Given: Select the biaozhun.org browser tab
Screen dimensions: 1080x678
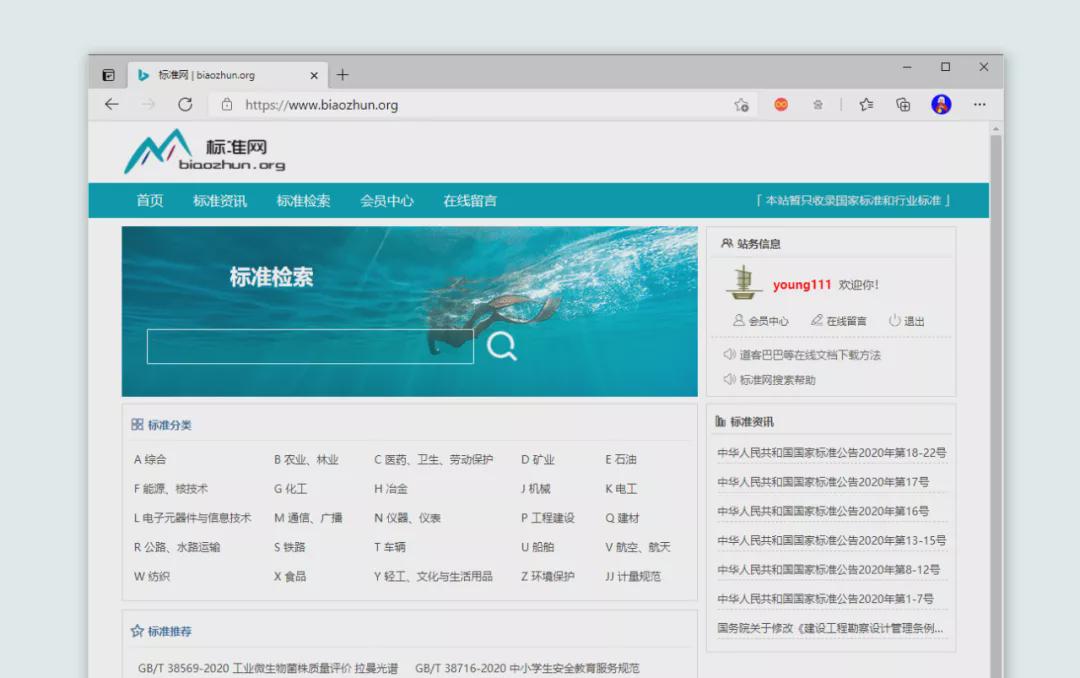Looking at the screenshot, I should pos(227,75).
